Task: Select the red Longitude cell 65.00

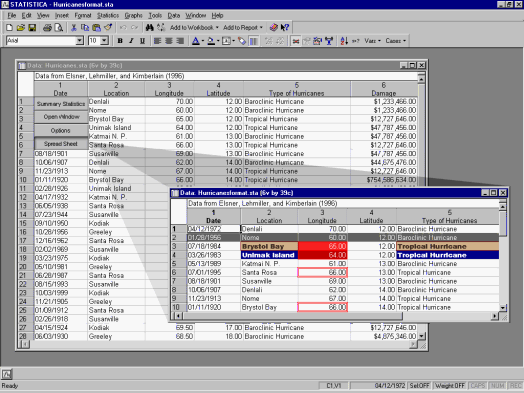Action: (322, 246)
